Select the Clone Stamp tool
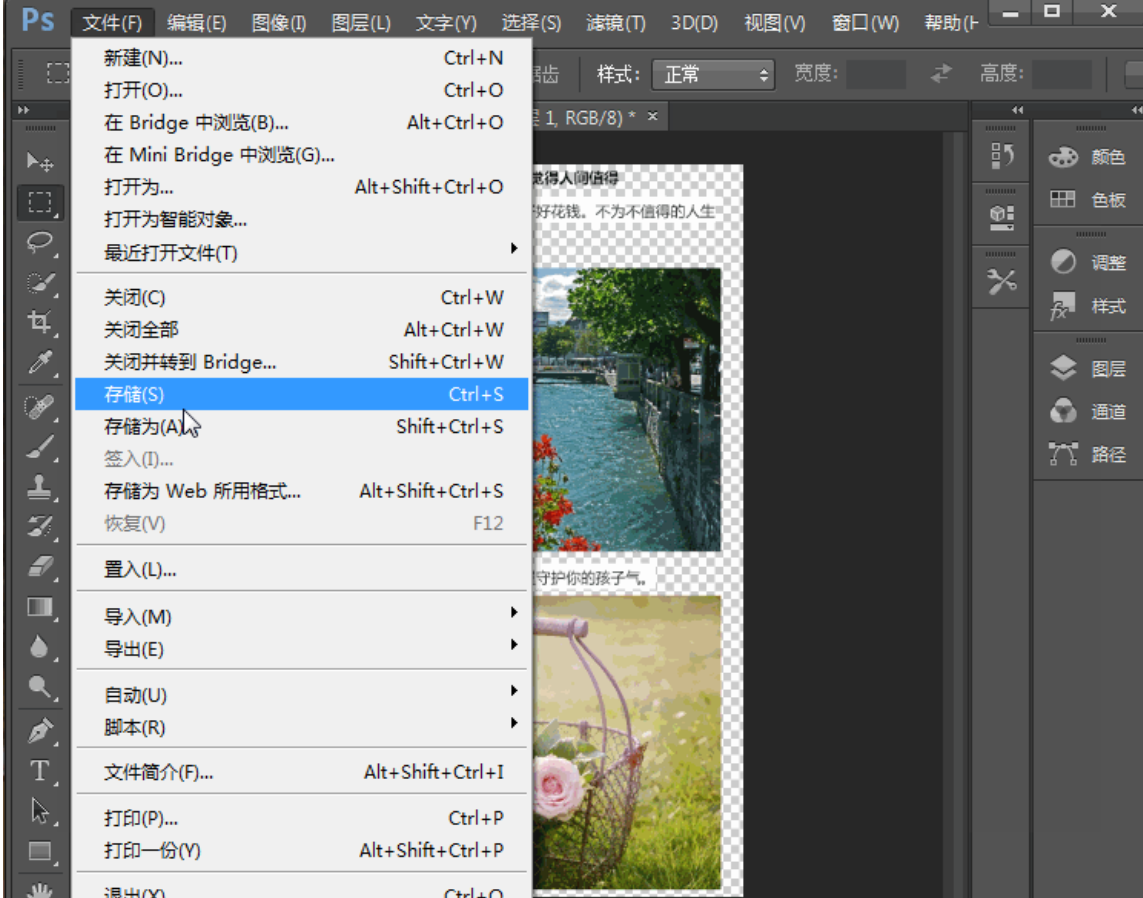1143x898 pixels. point(39,487)
